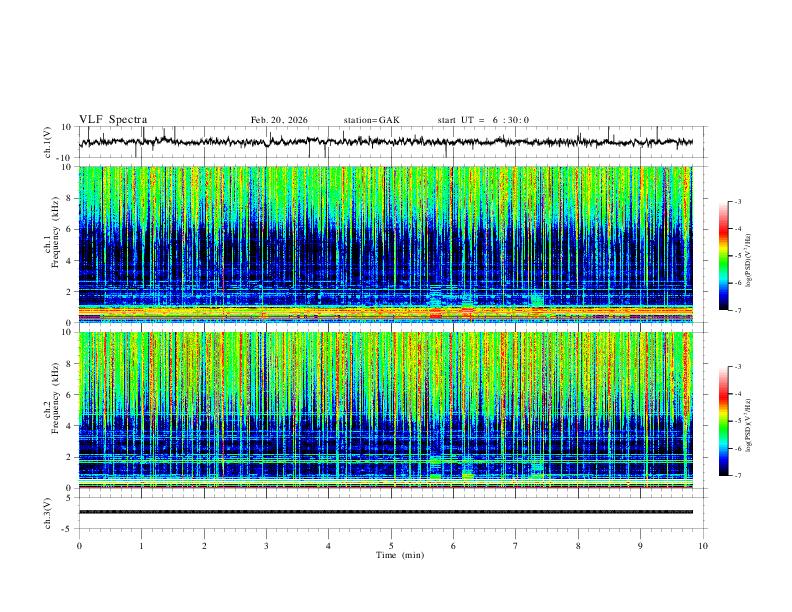Click the ch.1 spectrogram color bar
The image size is (792, 612).
(723, 256)
